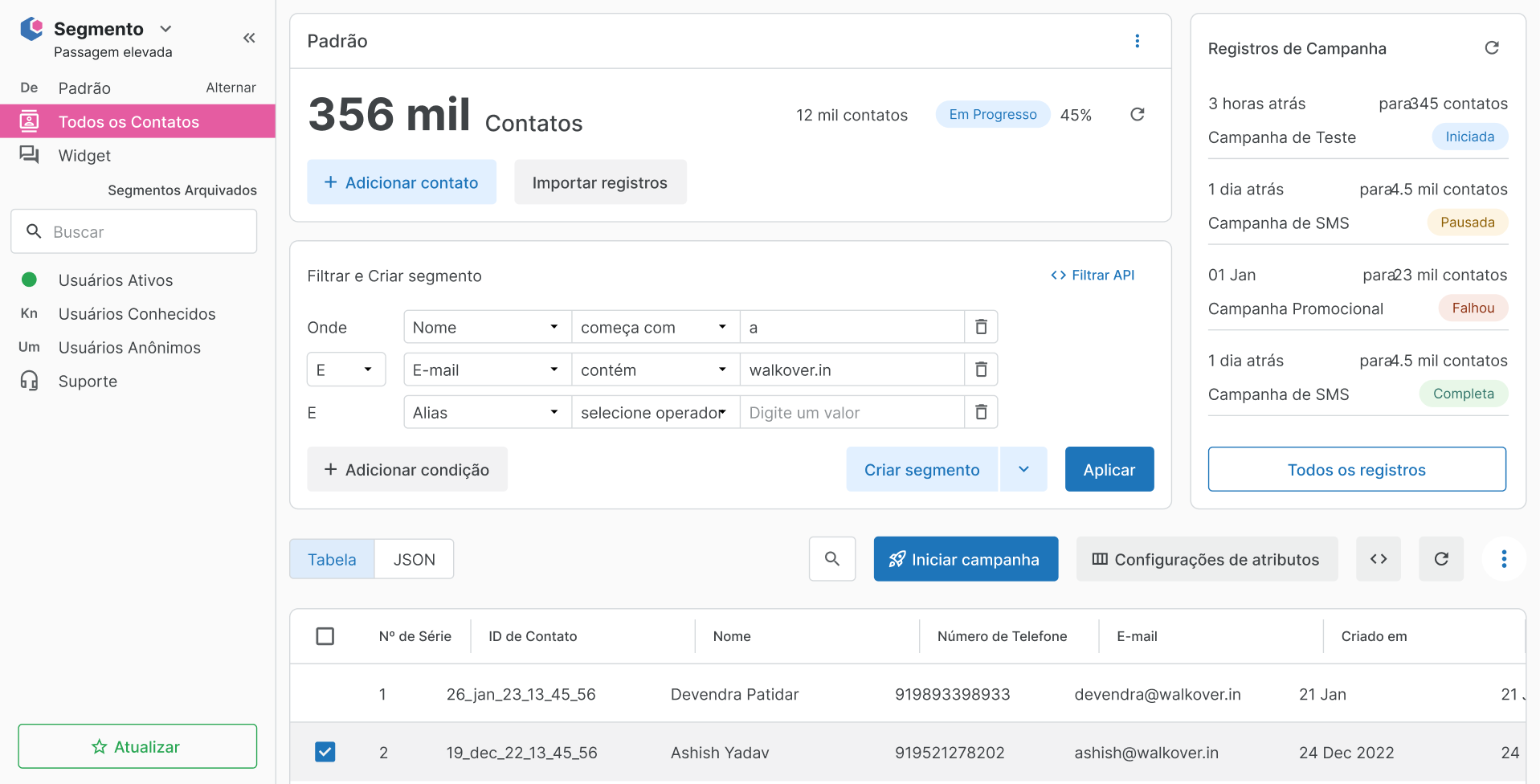Click the search icon above the table

pyautogui.click(x=831, y=559)
